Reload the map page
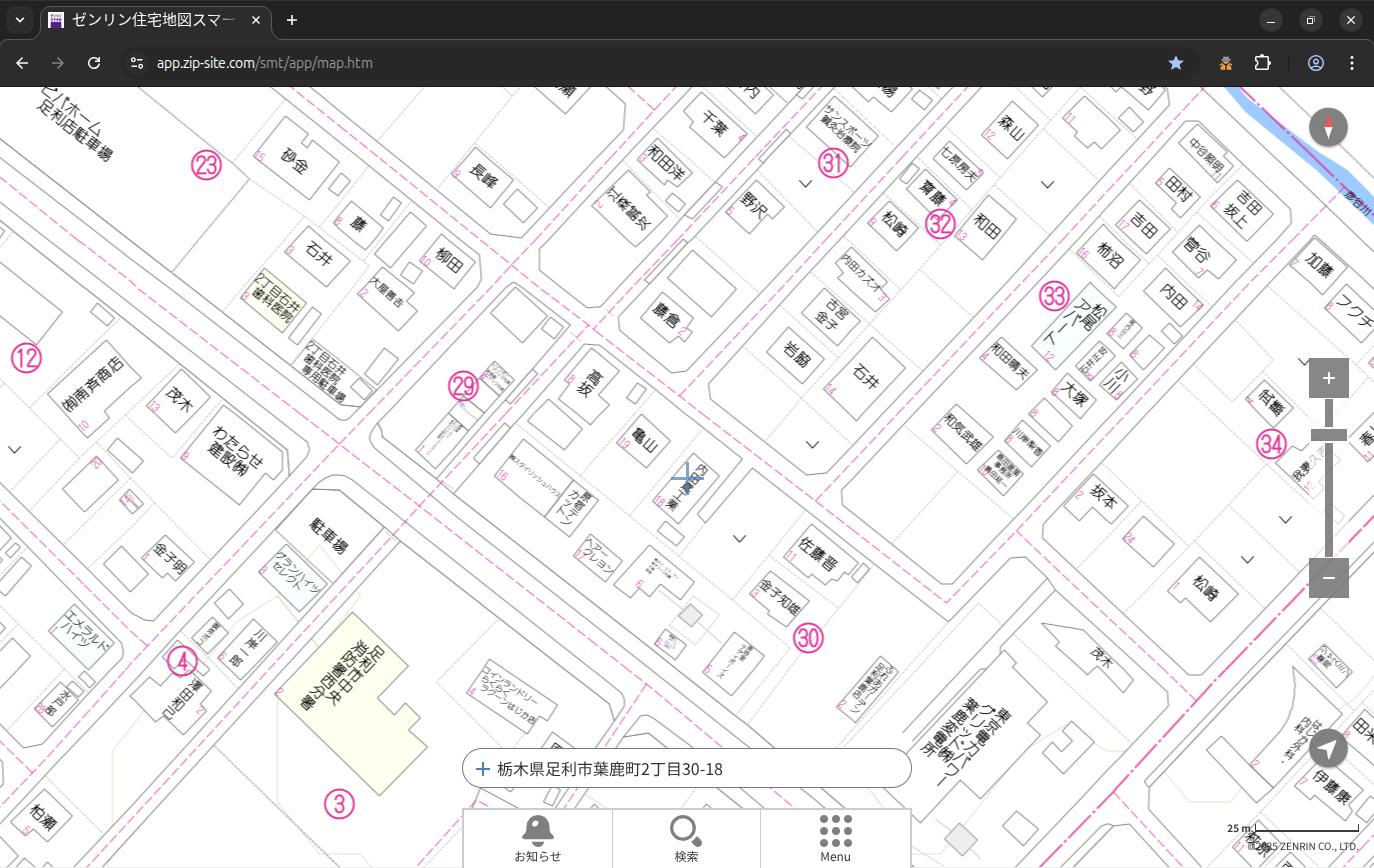The height and width of the screenshot is (868, 1374). pos(94,63)
